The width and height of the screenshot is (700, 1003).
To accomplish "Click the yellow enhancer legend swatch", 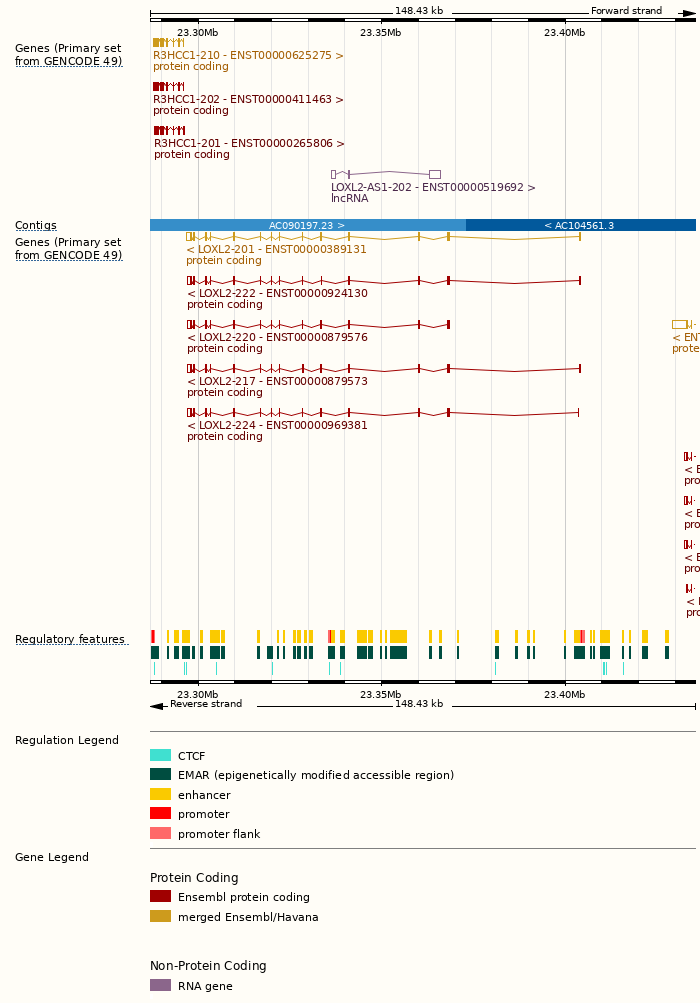I will point(160,795).
